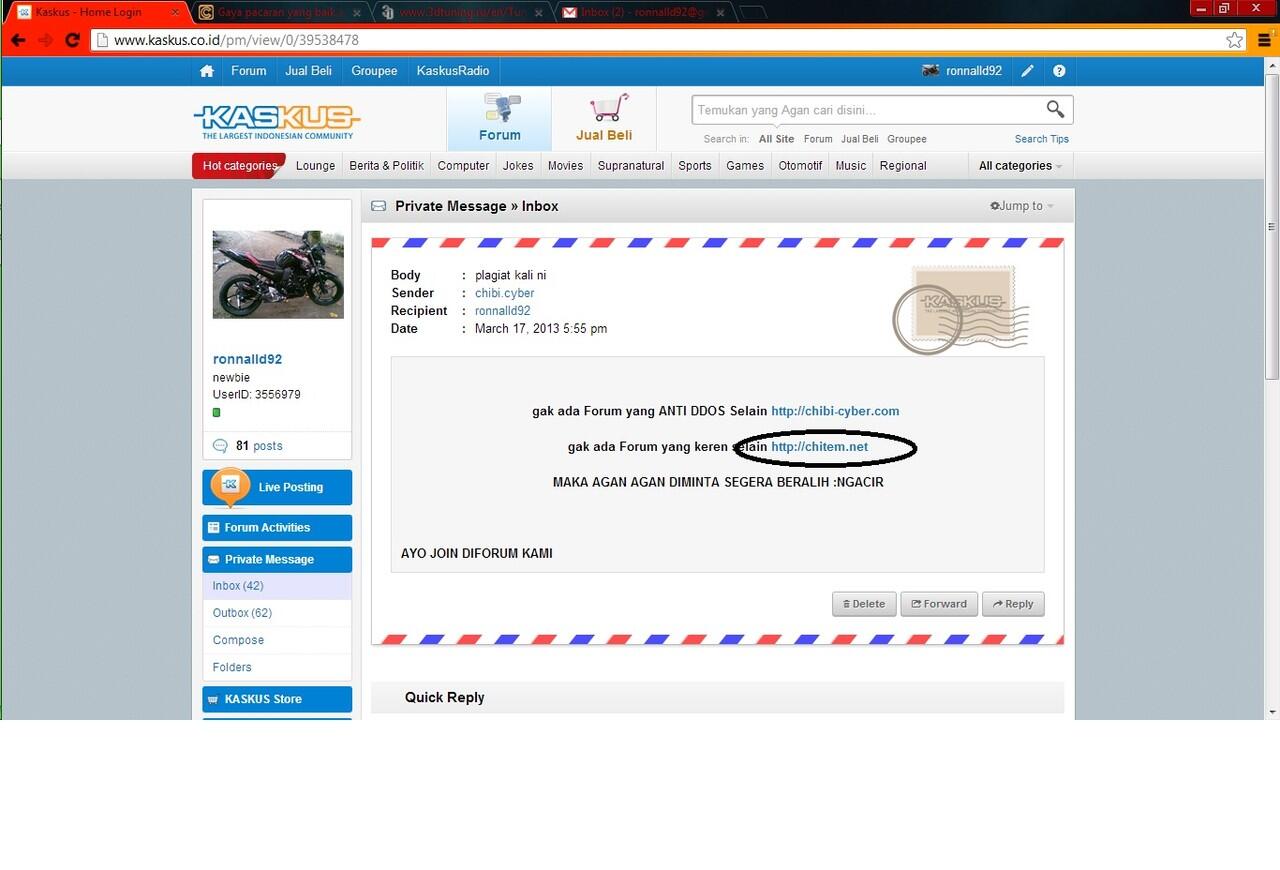Open the Sports category
This screenshot has width=1280, height=870.
click(694, 166)
